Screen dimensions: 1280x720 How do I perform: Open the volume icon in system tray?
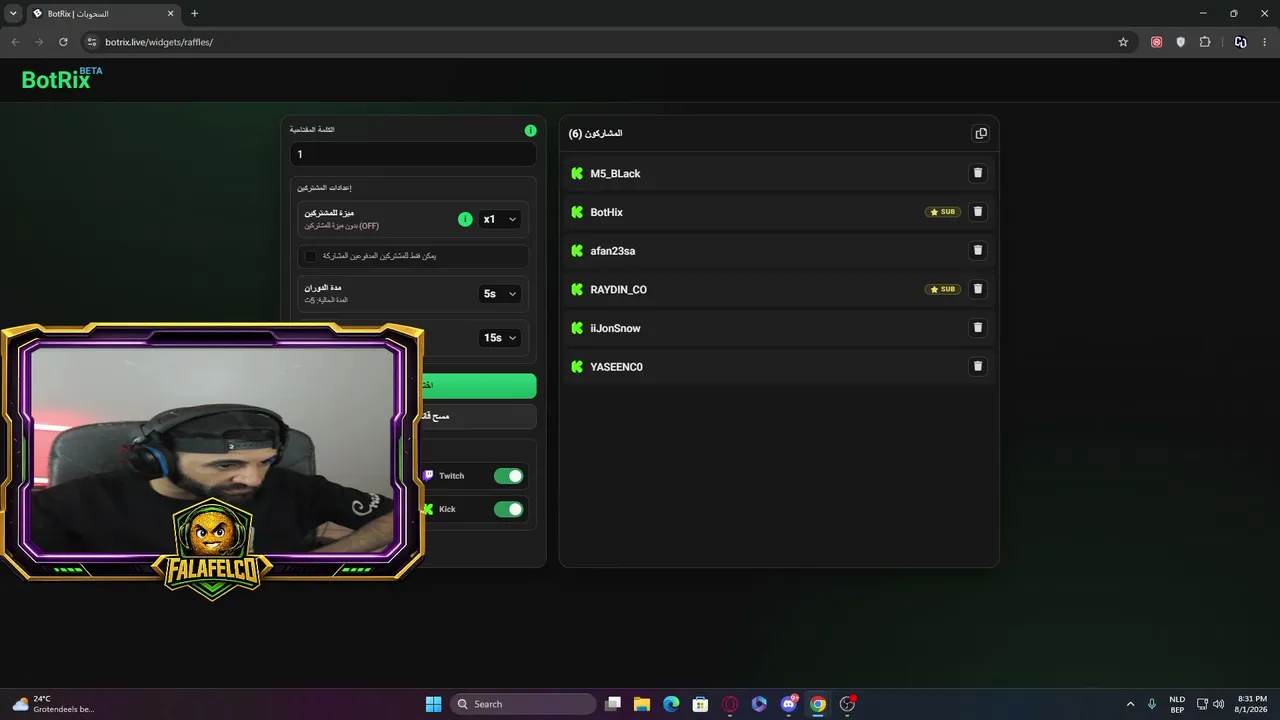[x=1219, y=704]
